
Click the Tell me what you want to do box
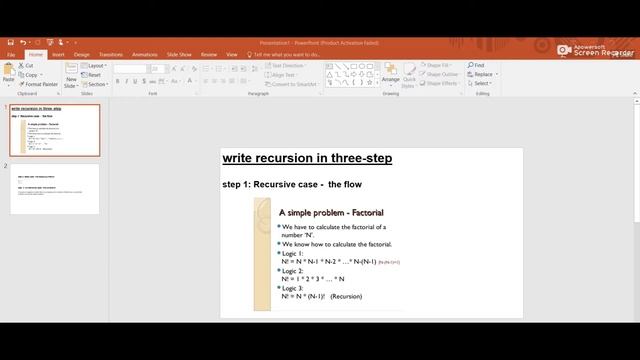tap(283, 54)
